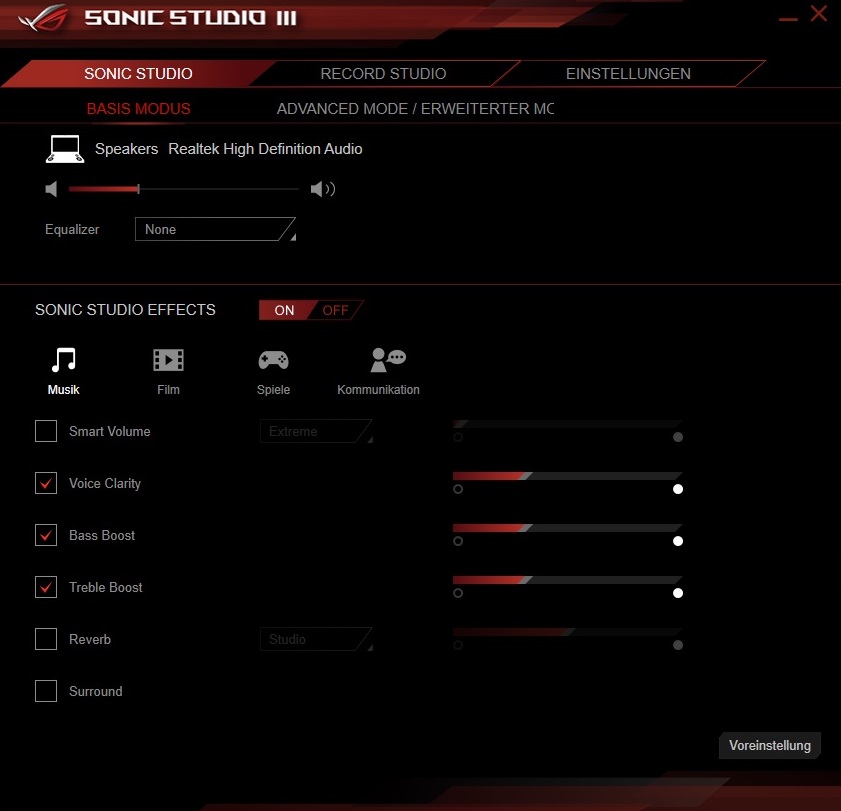Click Treble Boost minimum circle

pyautogui.click(x=458, y=593)
